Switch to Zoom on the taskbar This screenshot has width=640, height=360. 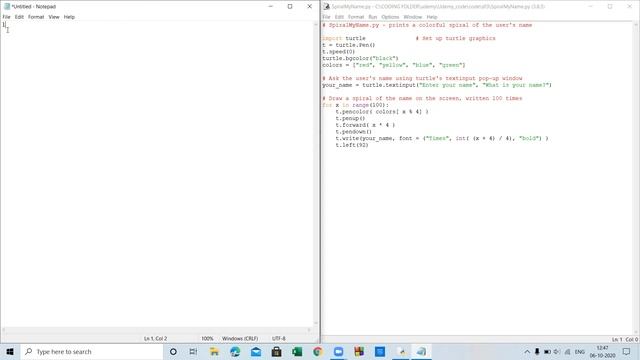pyautogui.click(x=338, y=351)
